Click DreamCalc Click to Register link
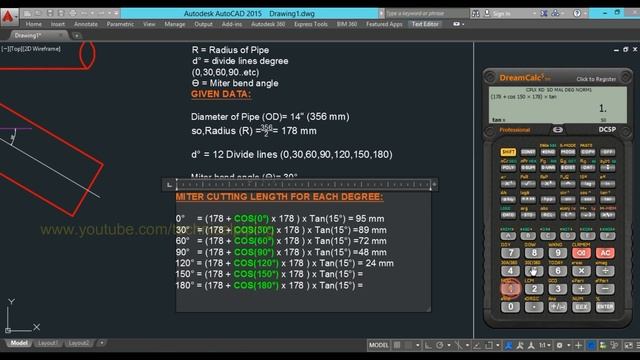640x360 pixels. tap(596, 79)
